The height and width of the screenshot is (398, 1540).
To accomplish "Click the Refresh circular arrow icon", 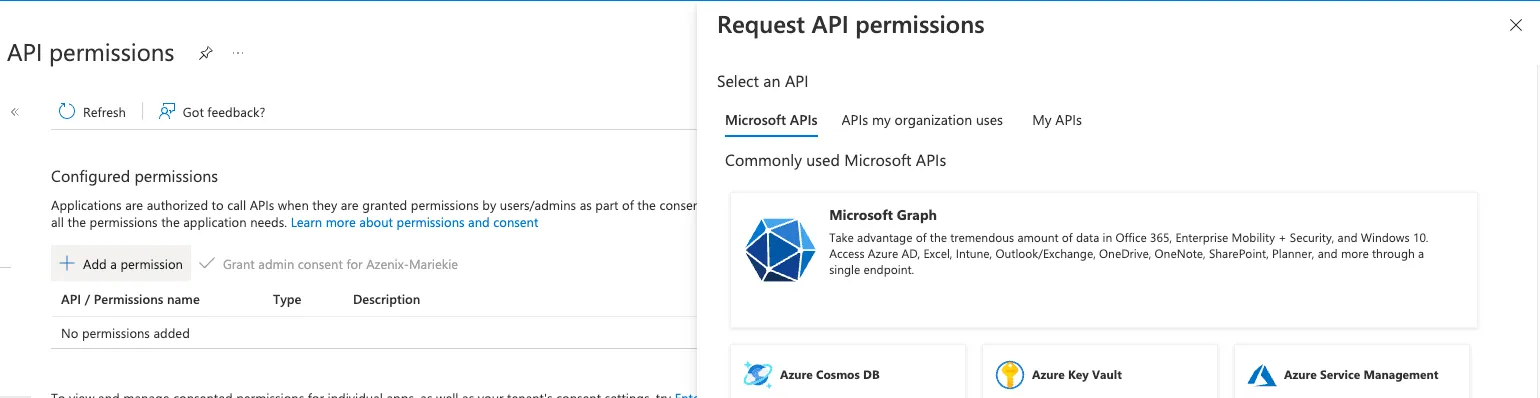I will (67, 112).
